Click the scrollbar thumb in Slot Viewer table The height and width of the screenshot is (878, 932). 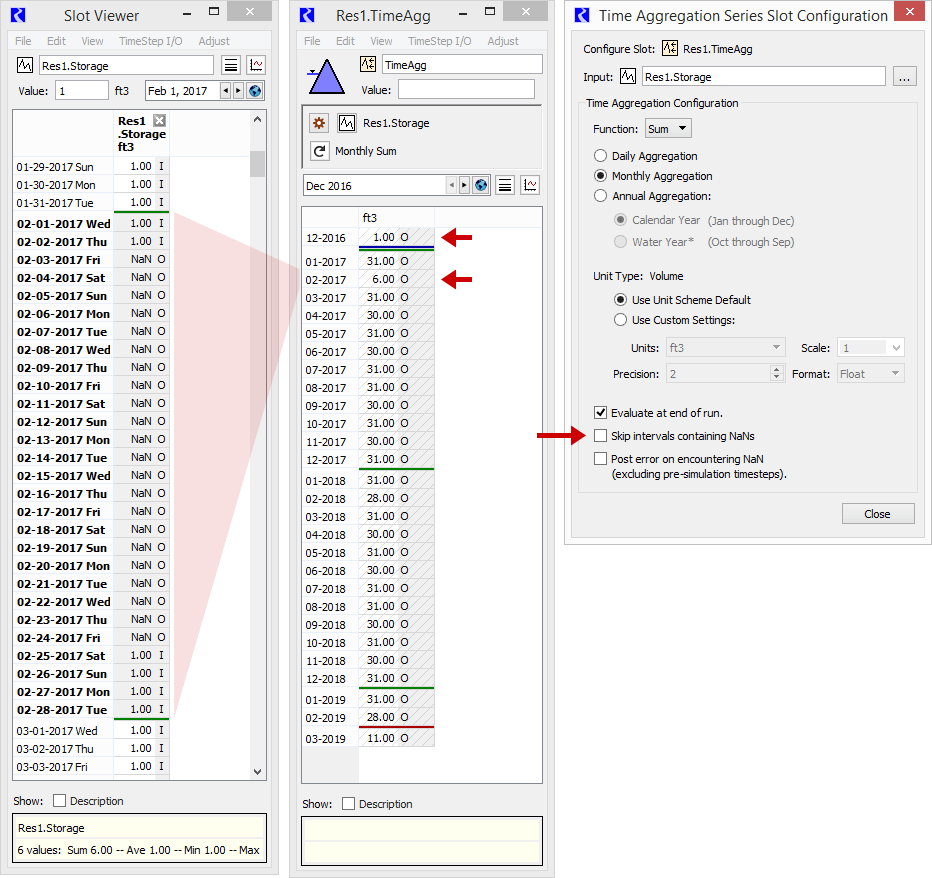click(x=257, y=163)
